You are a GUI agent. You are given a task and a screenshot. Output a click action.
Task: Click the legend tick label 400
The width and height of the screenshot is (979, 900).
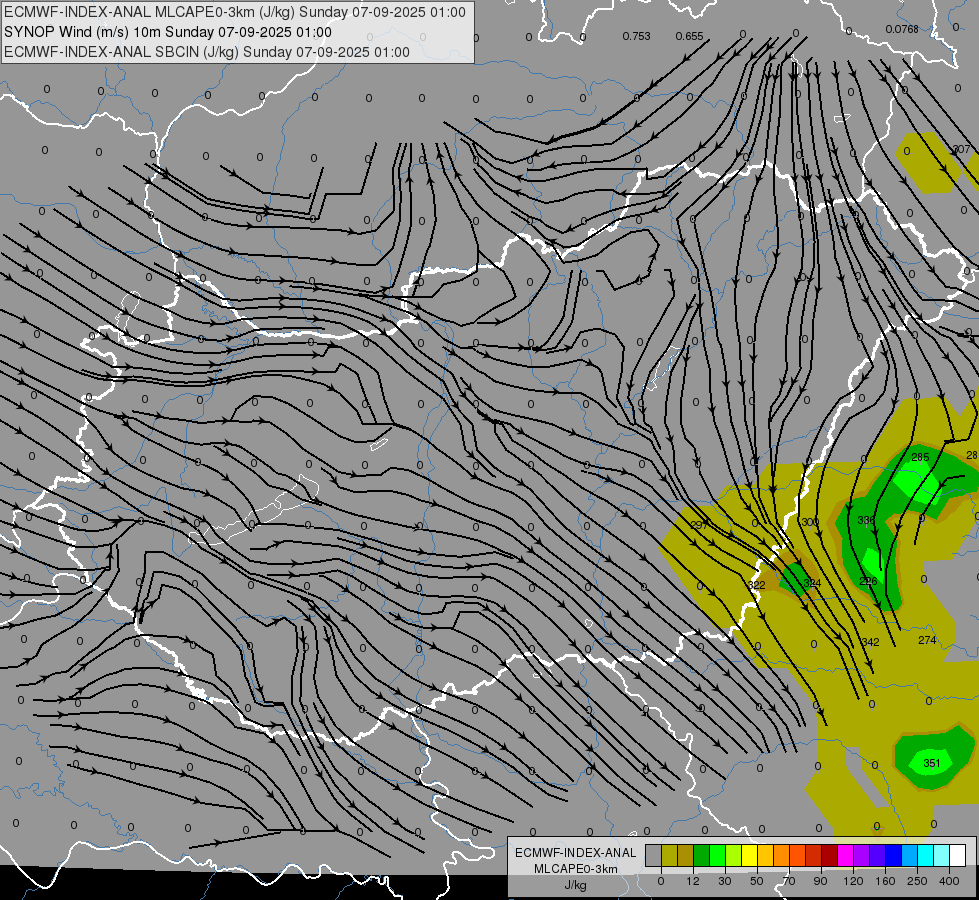[x=949, y=881]
